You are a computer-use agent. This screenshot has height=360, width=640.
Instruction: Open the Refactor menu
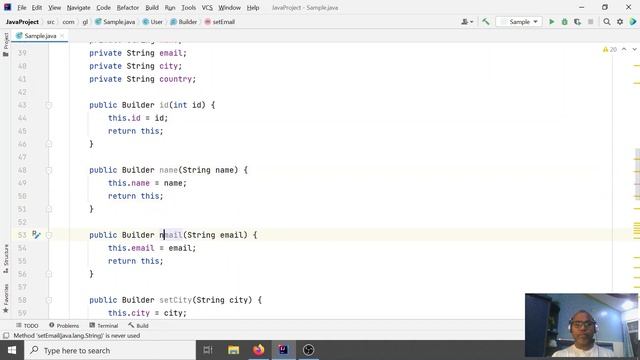(x=128, y=7)
